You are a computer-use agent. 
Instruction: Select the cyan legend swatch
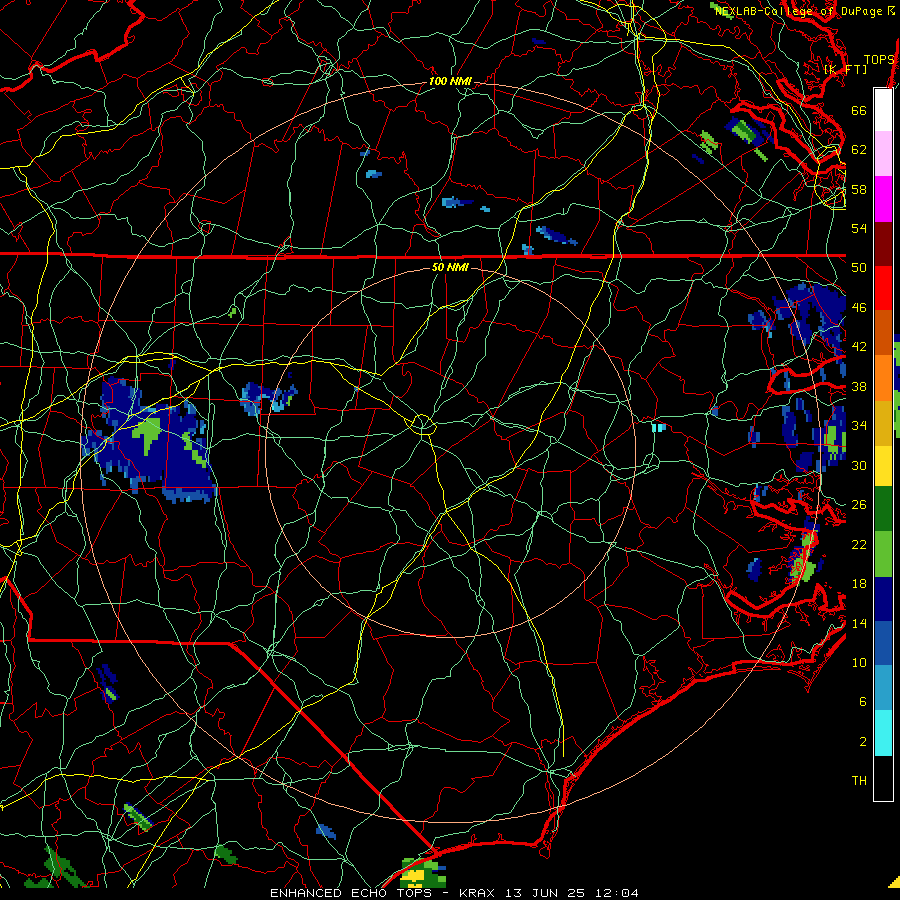coord(883,733)
